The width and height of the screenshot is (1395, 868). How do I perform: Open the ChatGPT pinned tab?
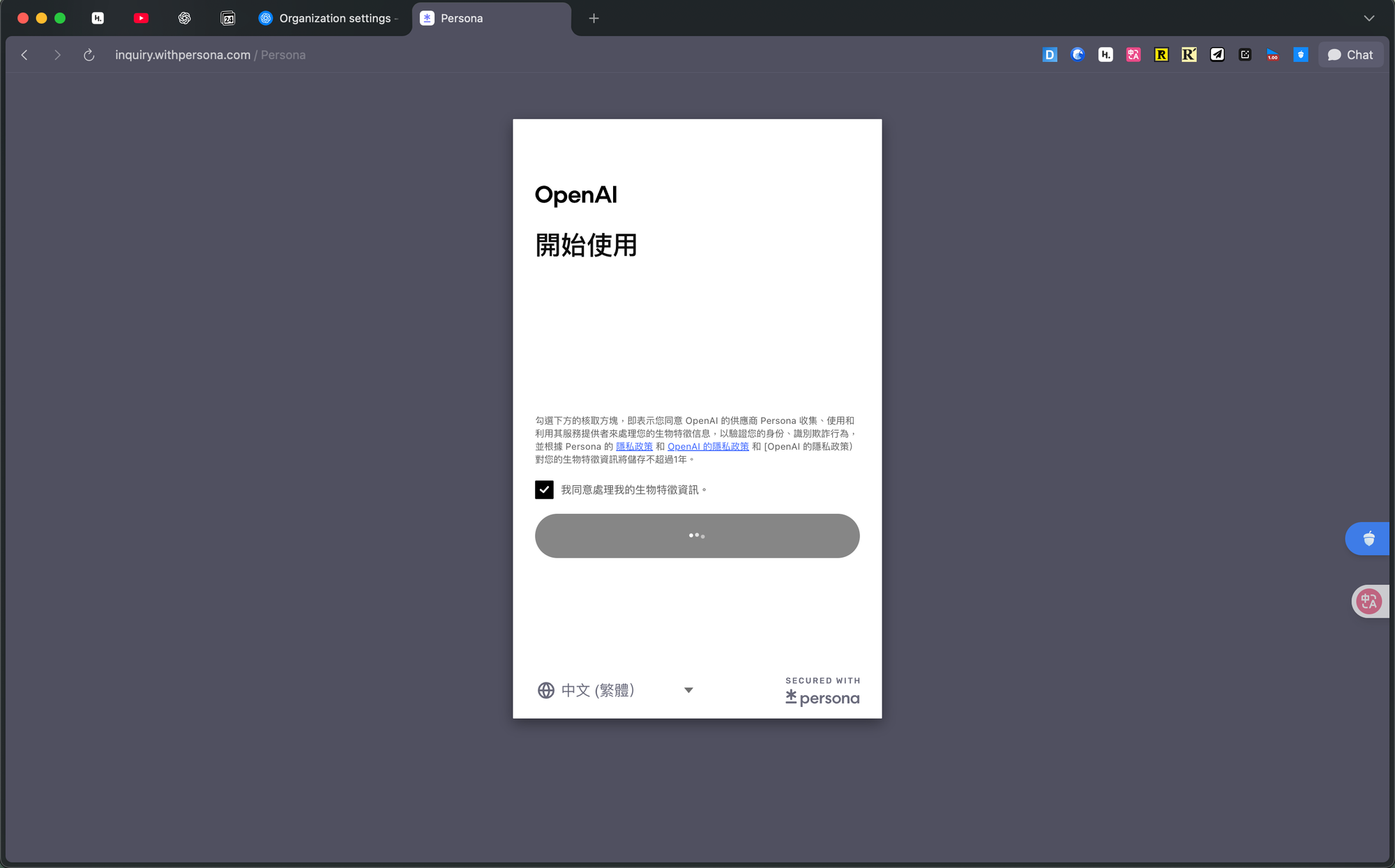(x=184, y=18)
